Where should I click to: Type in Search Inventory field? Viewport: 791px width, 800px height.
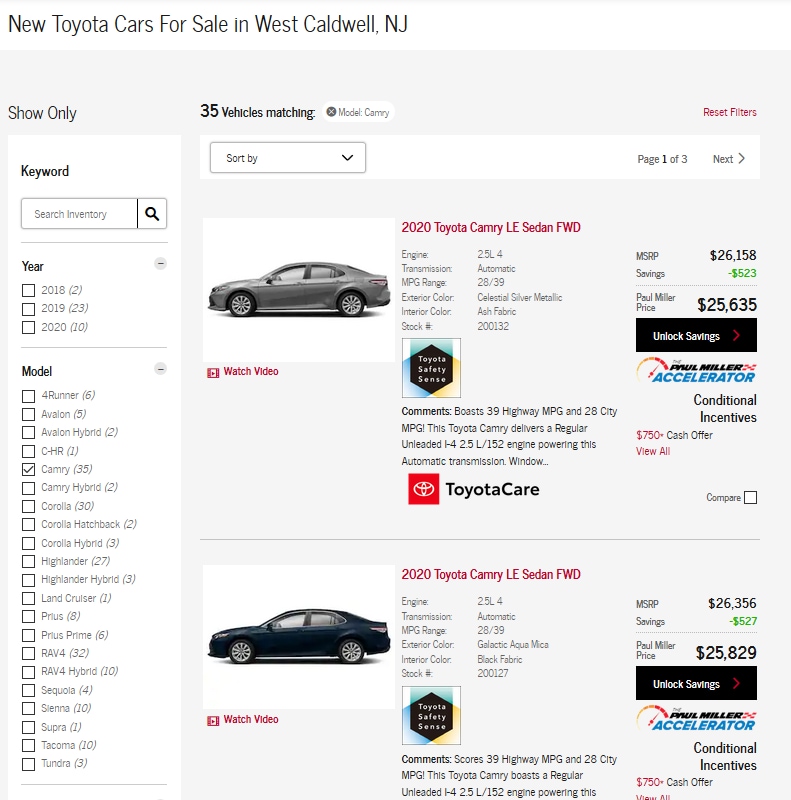tap(79, 214)
